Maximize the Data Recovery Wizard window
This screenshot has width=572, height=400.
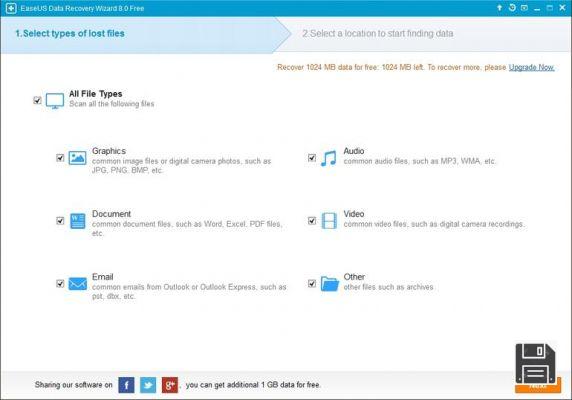[550, 8]
